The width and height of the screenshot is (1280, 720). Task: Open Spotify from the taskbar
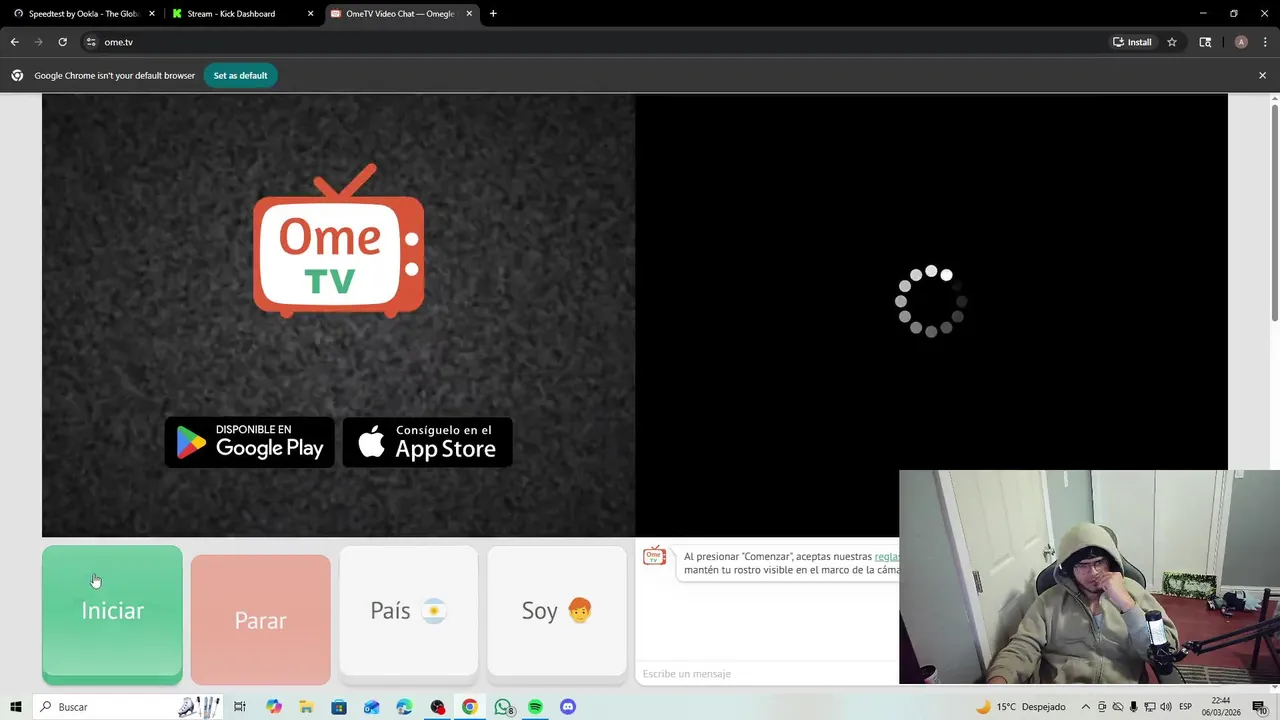[535, 707]
